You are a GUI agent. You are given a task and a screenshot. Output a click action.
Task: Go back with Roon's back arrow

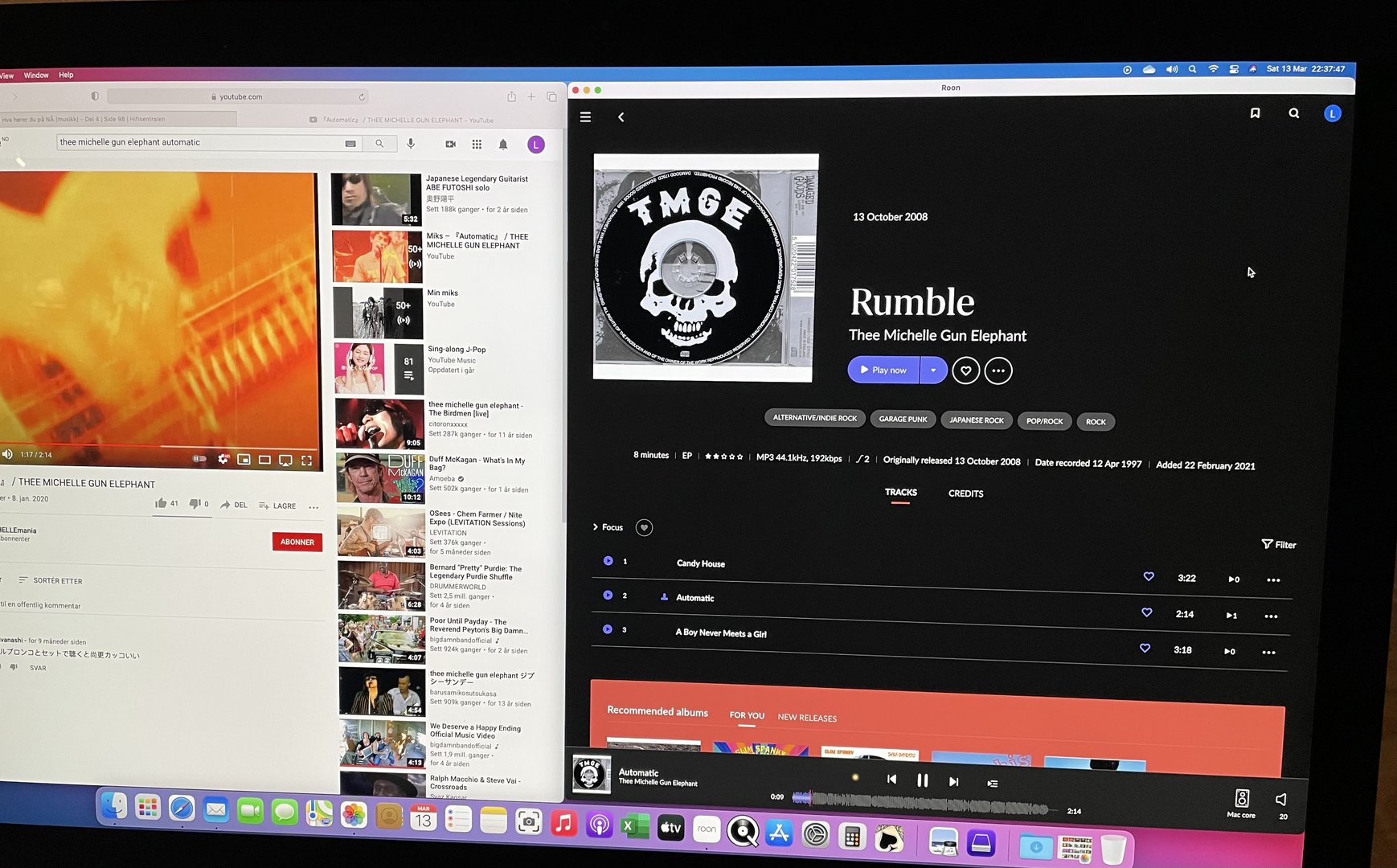pos(621,117)
